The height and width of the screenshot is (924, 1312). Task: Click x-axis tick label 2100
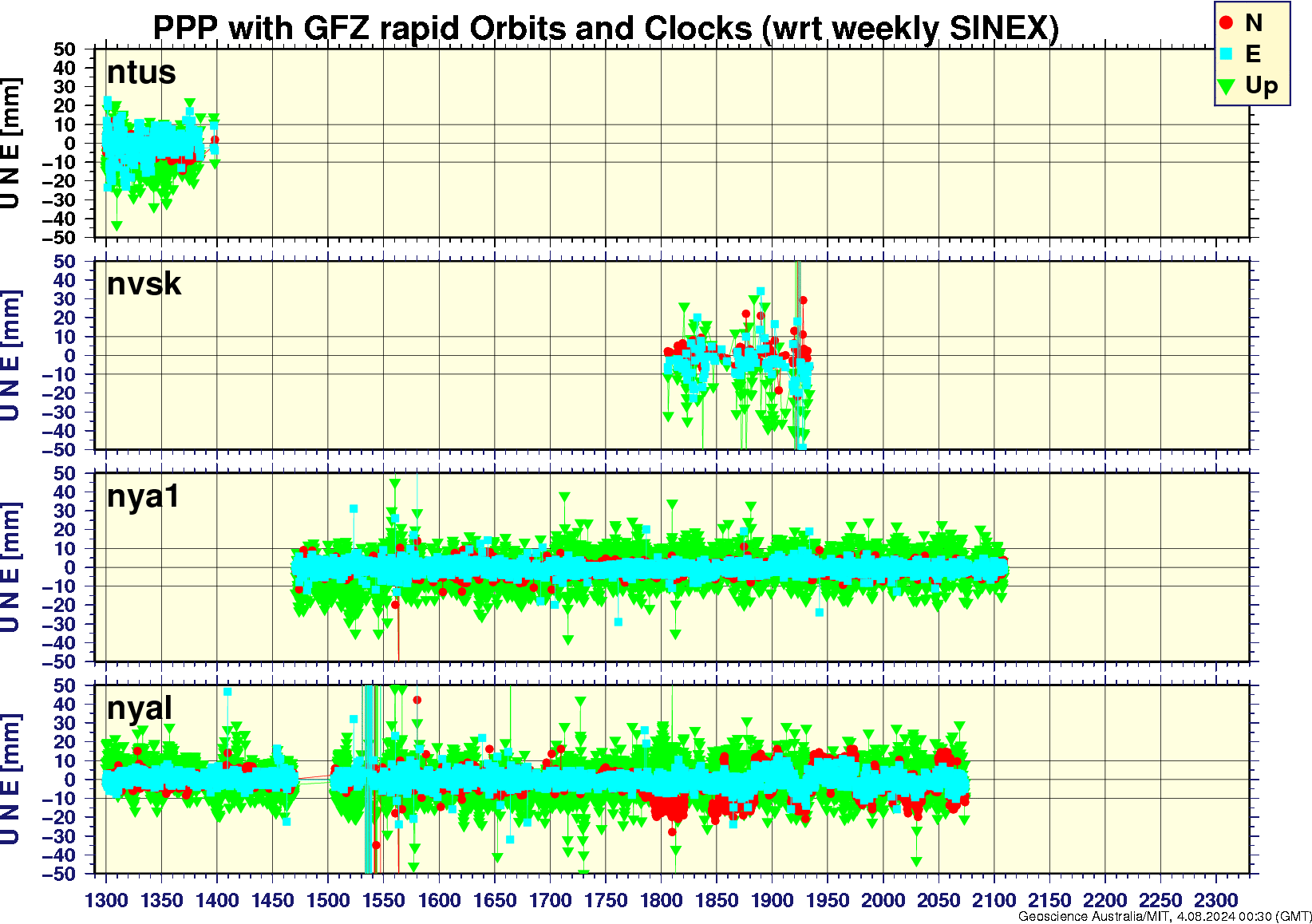[994, 900]
